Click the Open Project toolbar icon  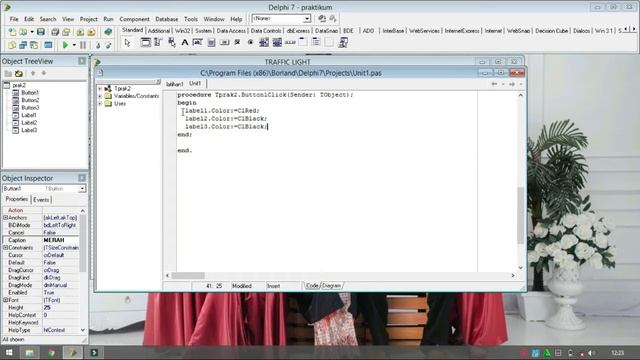click(66, 32)
